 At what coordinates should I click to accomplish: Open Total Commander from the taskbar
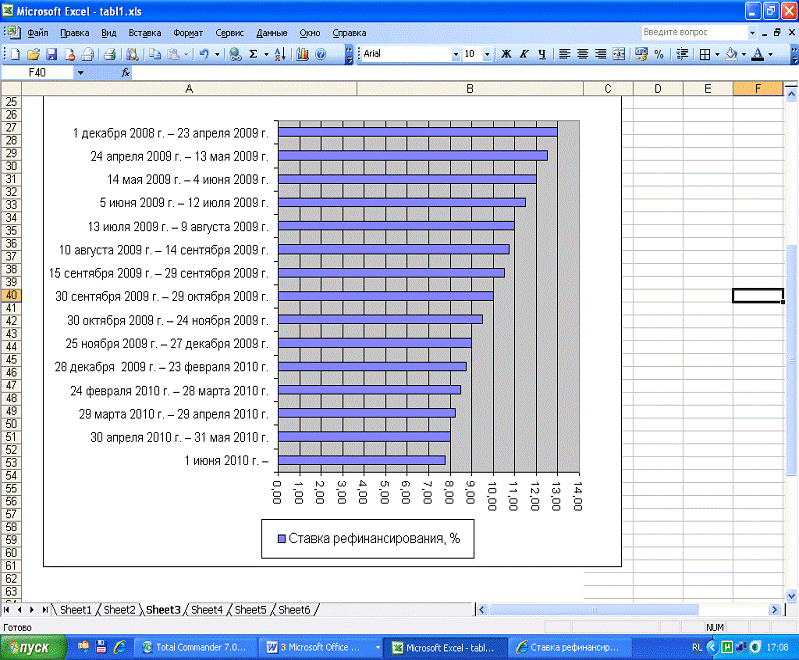point(198,647)
